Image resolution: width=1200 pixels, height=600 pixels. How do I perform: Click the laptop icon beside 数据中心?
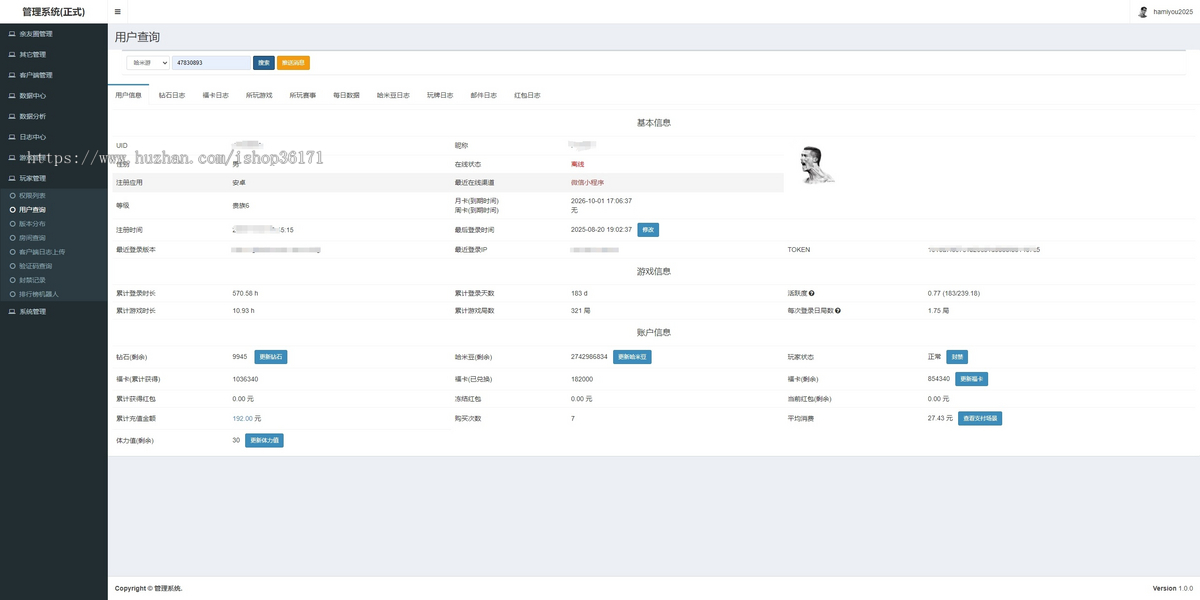tap(12, 96)
